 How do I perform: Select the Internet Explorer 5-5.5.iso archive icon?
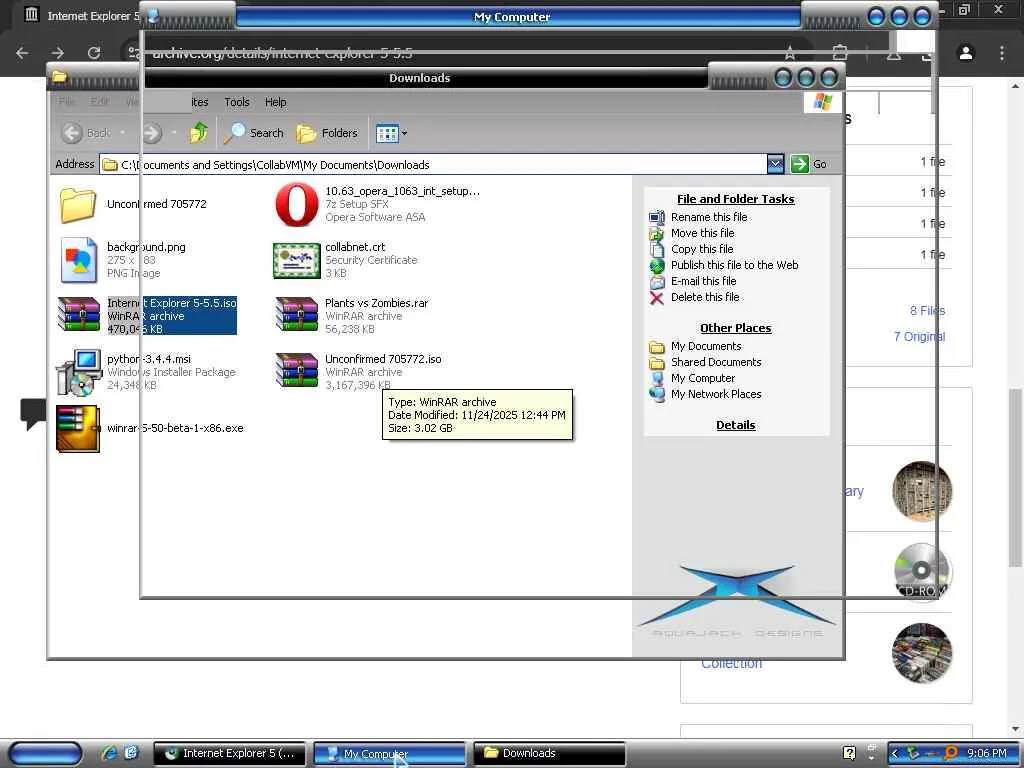pyautogui.click(x=79, y=315)
